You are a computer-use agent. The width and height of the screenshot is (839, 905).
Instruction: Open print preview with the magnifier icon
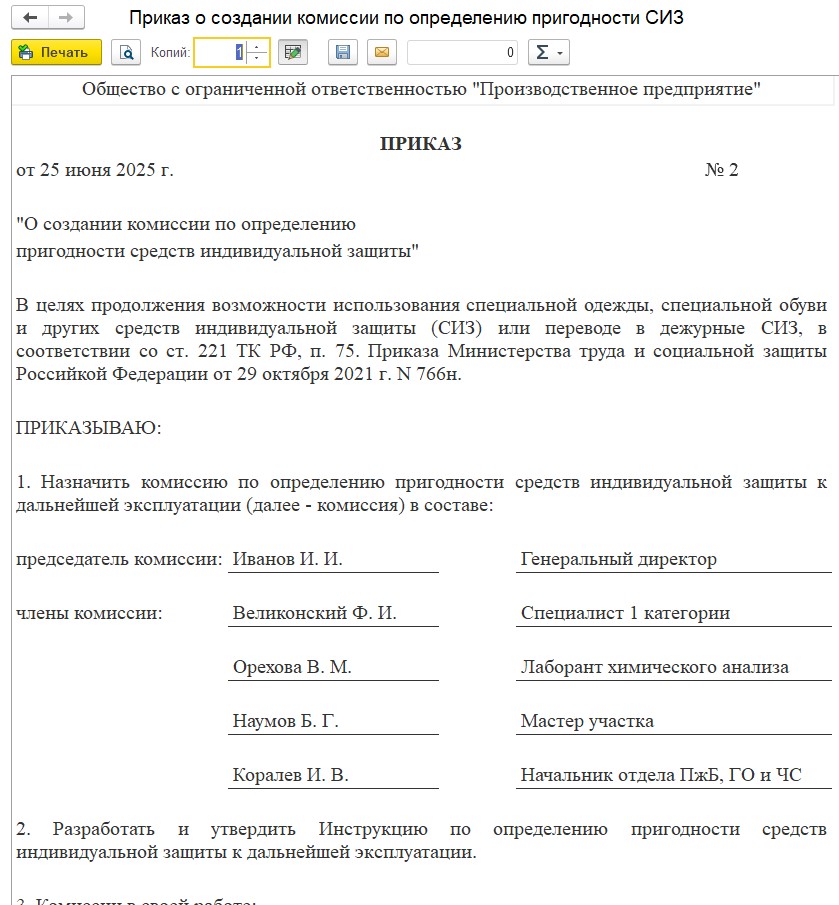(126, 53)
